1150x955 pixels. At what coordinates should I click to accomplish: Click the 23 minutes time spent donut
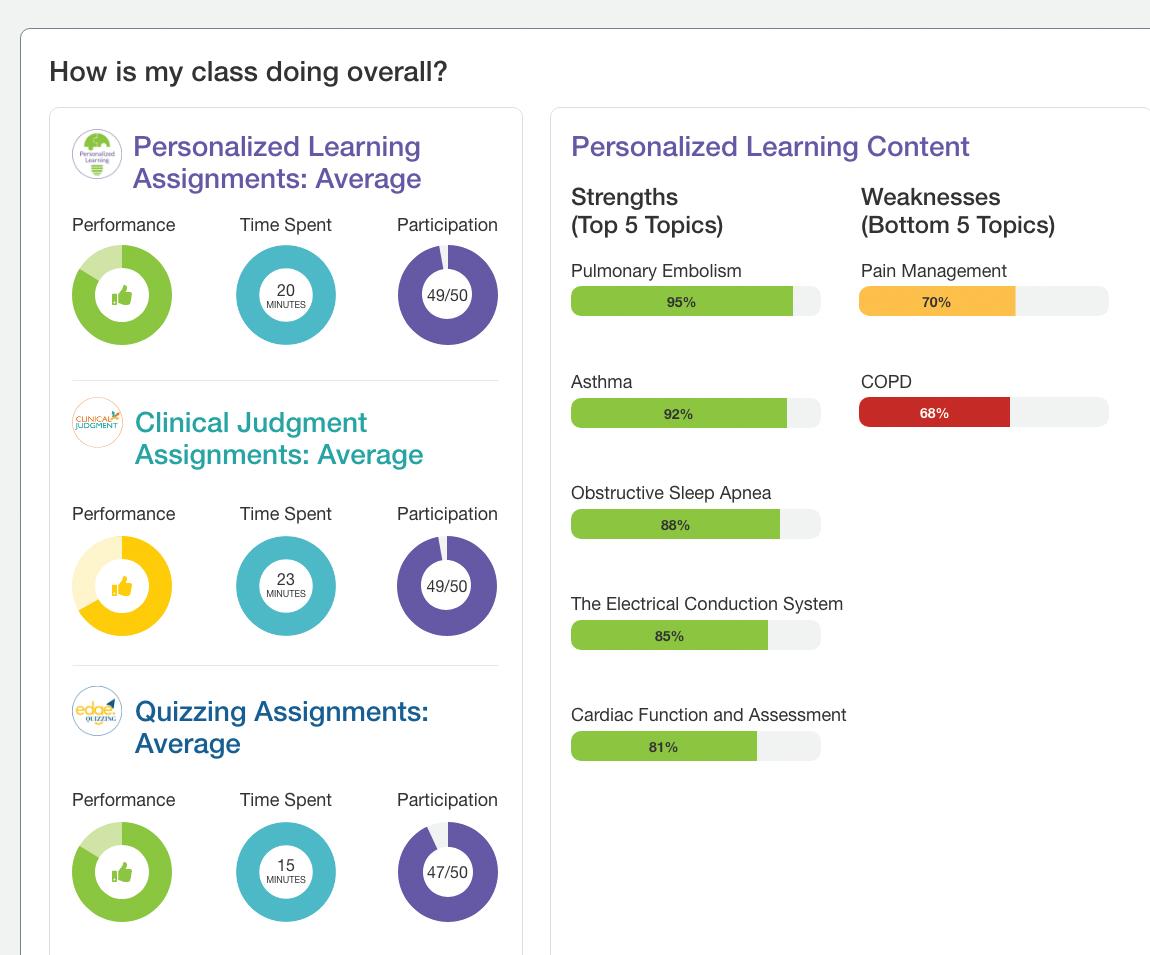pyautogui.click(x=286, y=586)
